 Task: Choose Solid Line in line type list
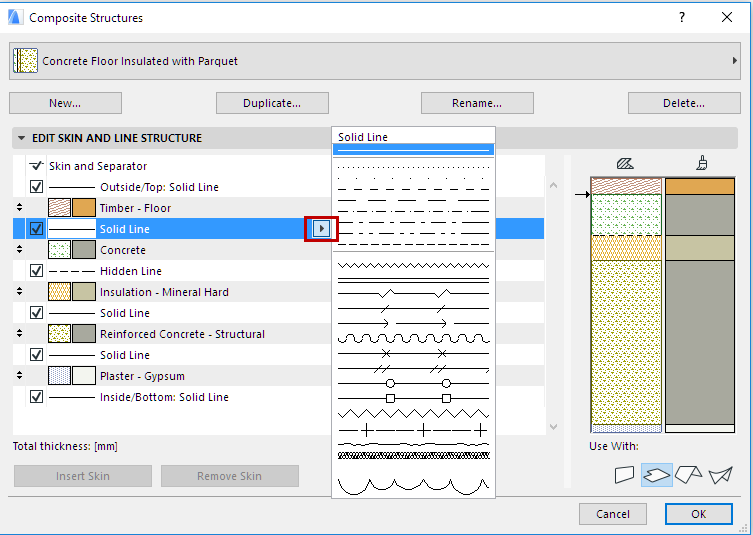pos(413,150)
